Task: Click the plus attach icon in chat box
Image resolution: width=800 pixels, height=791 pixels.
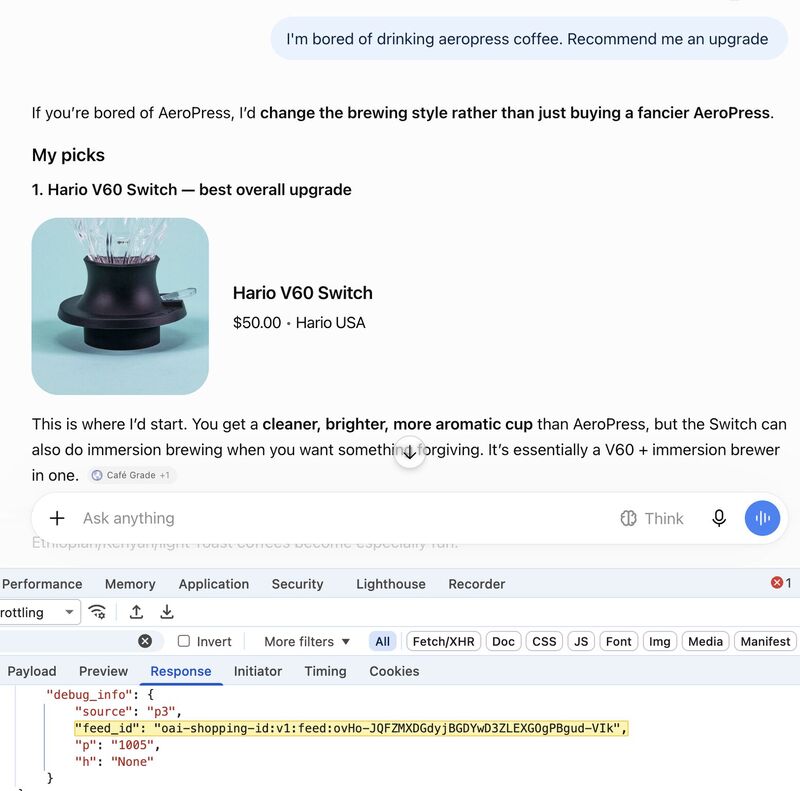Action: coord(57,518)
